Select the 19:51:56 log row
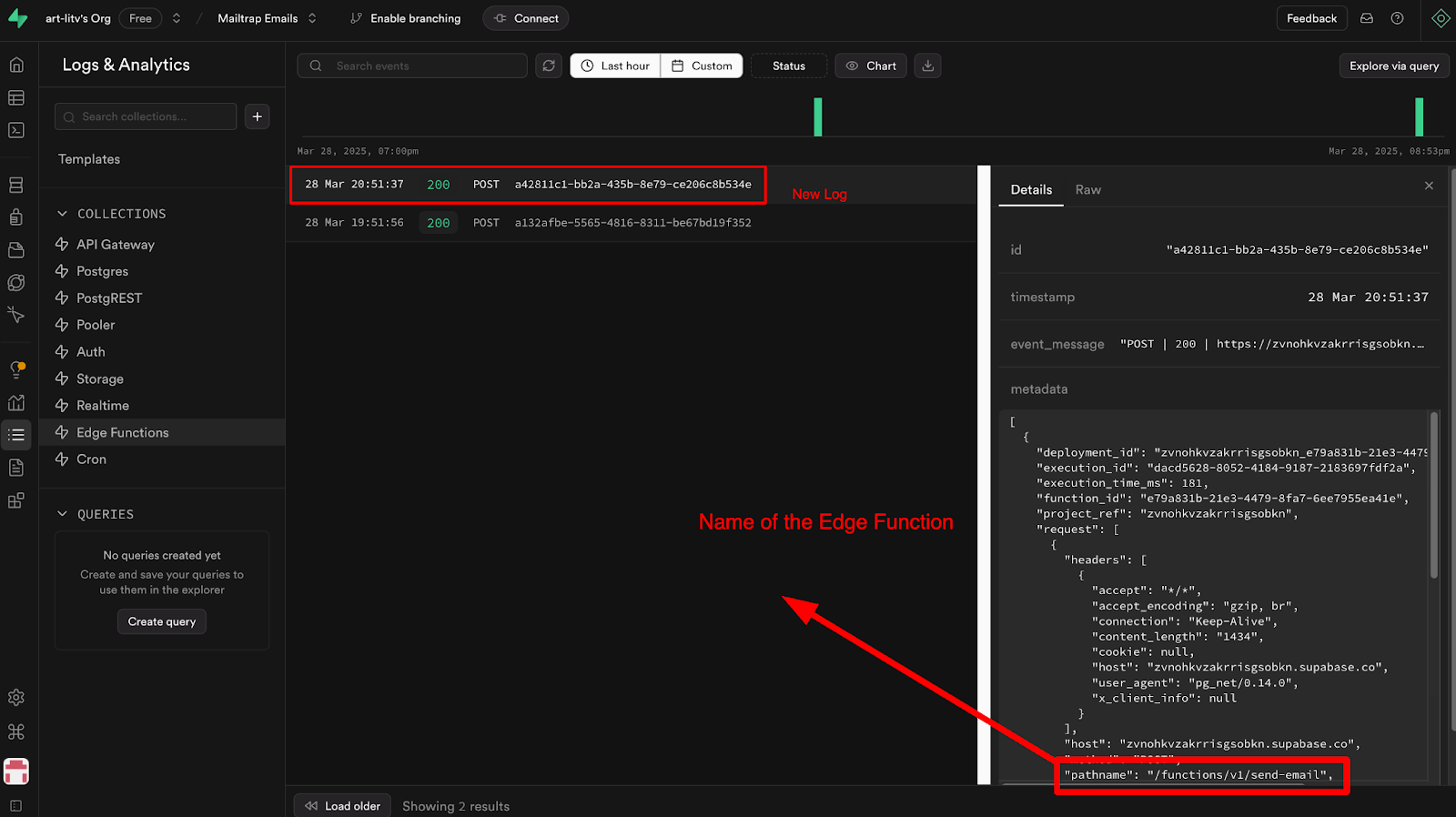The width and height of the screenshot is (1456, 817). pyautogui.click(x=632, y=223)
